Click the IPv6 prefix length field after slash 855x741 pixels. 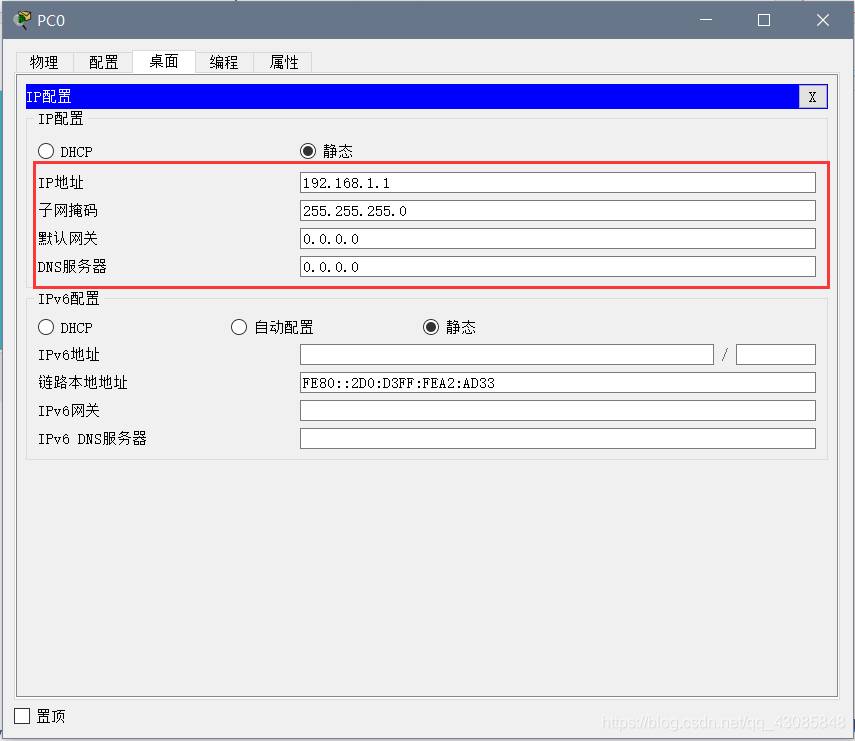[775, 354]
